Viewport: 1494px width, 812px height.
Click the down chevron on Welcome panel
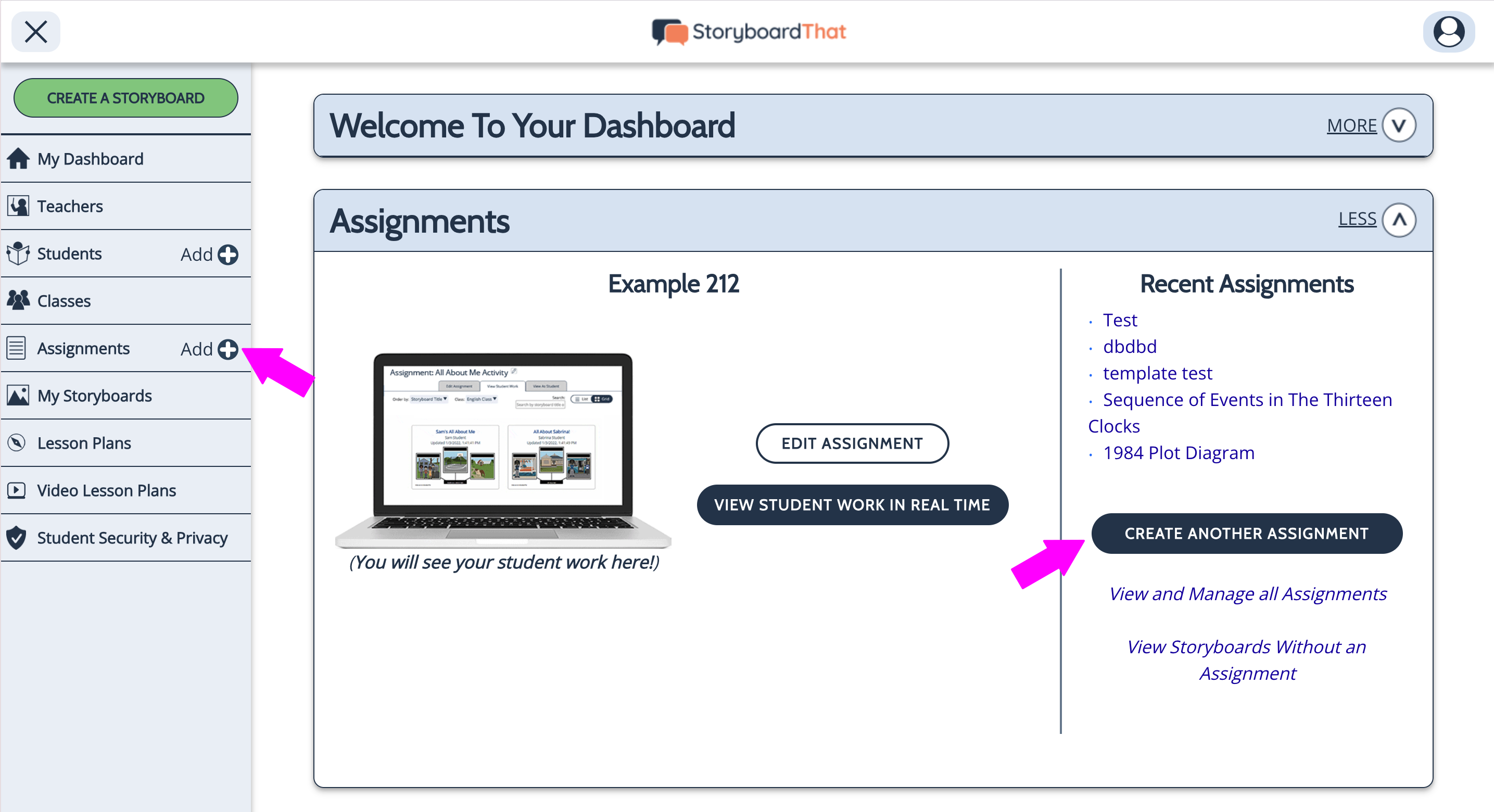coord(1399,125)
